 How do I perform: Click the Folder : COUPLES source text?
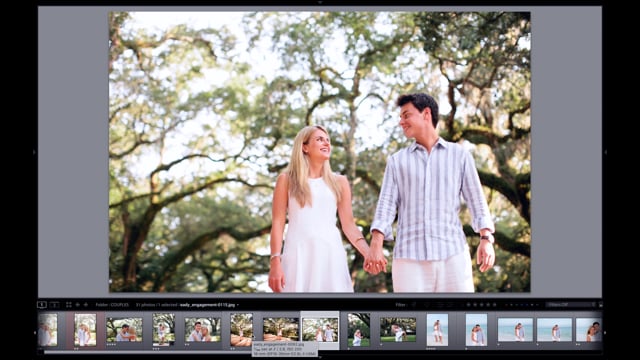coord(112,305)
